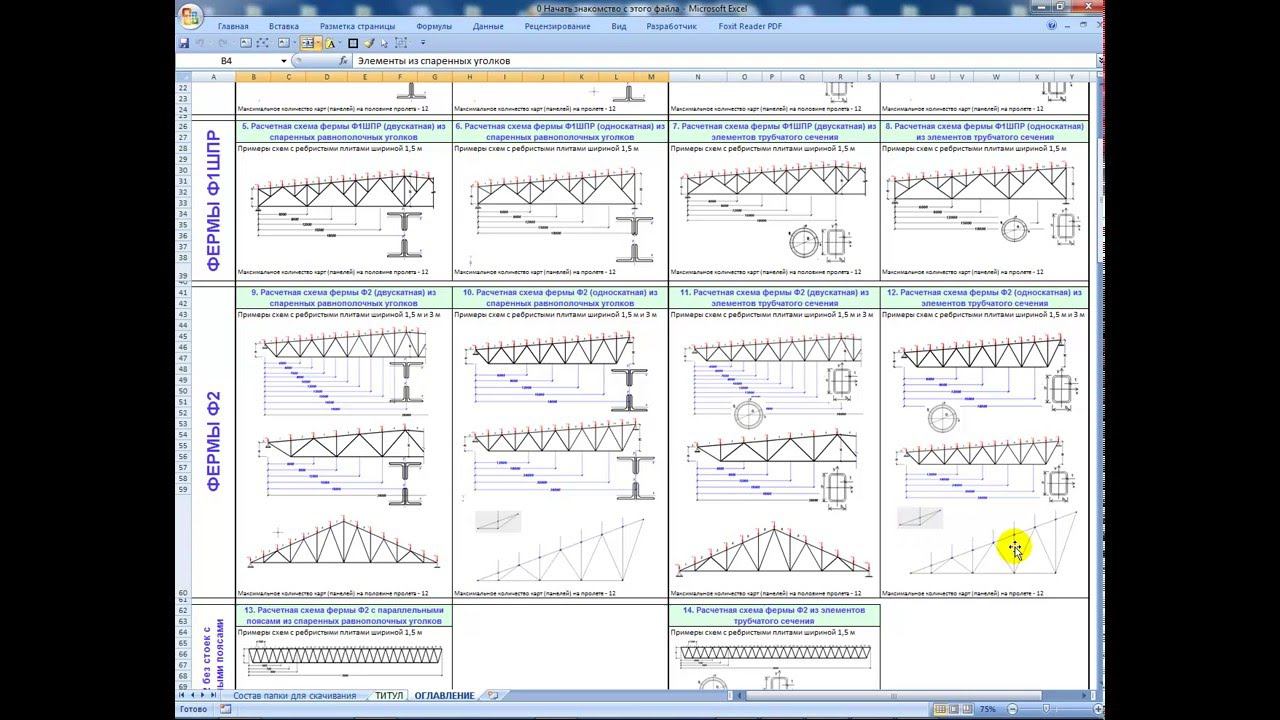
Task: Undo the last action in Quick Access toolbar
Action: [x=202, y=43]
